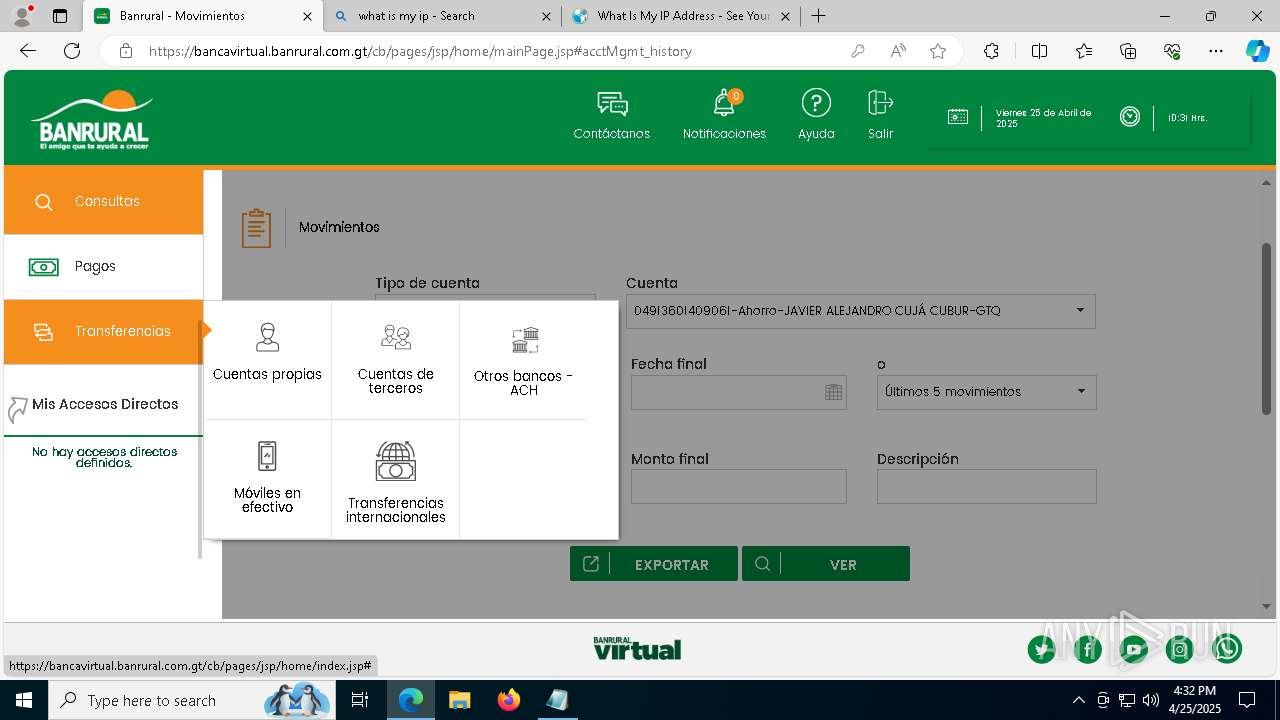Open the Cuenta account dropdown

click(x=861, y=311)
